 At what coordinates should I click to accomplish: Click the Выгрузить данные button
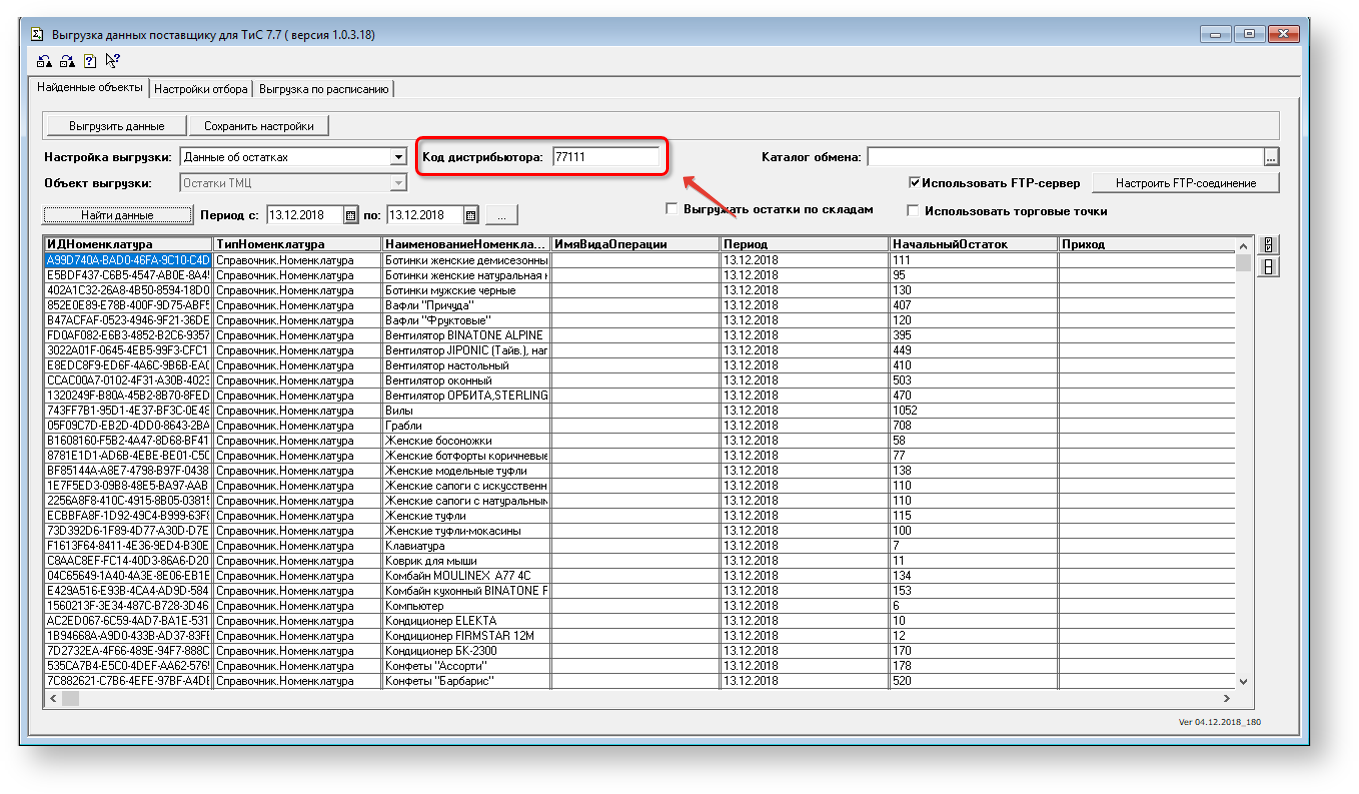[x=117, y=126]
